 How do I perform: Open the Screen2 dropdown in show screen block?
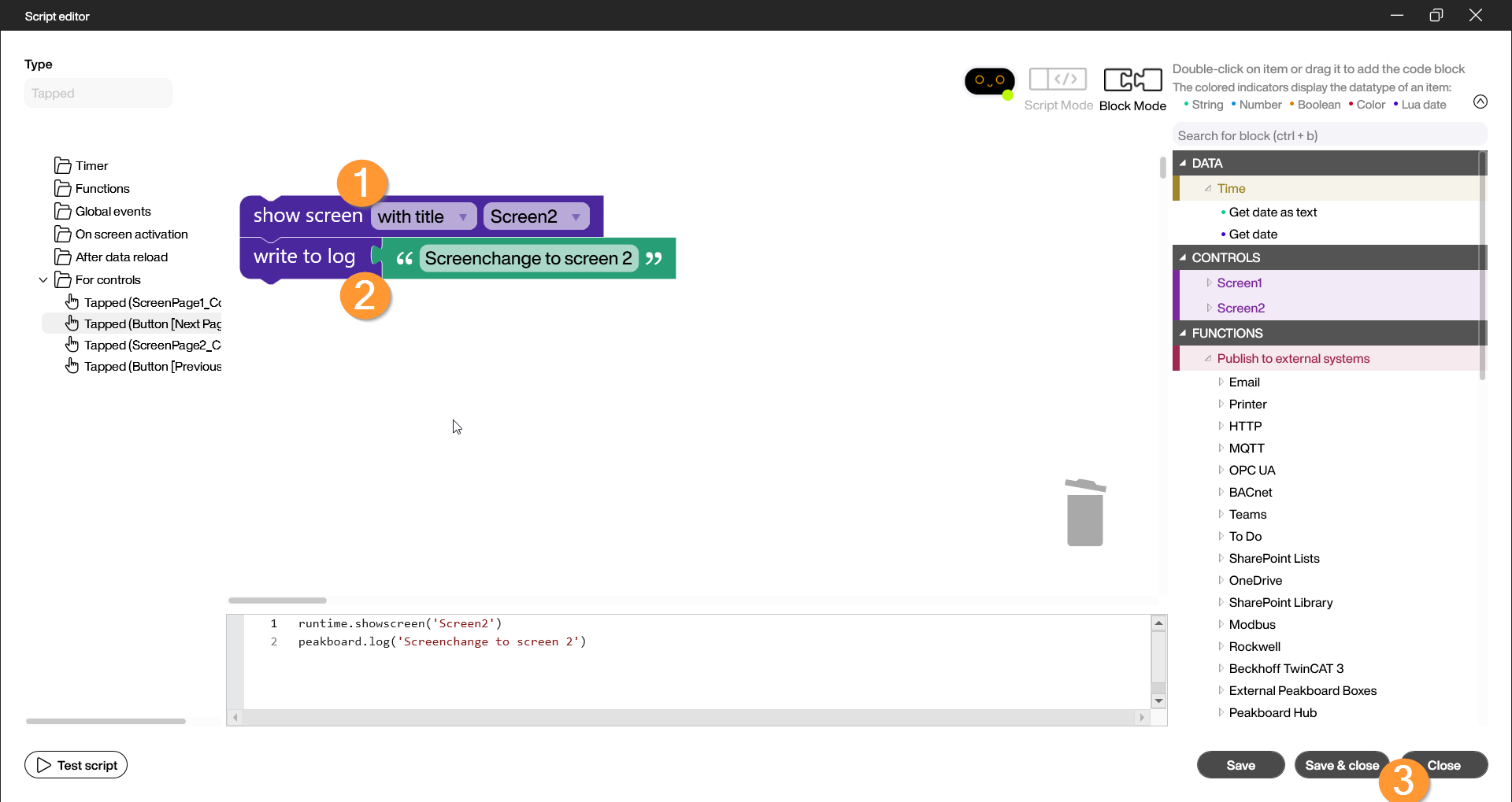[576, 217]
